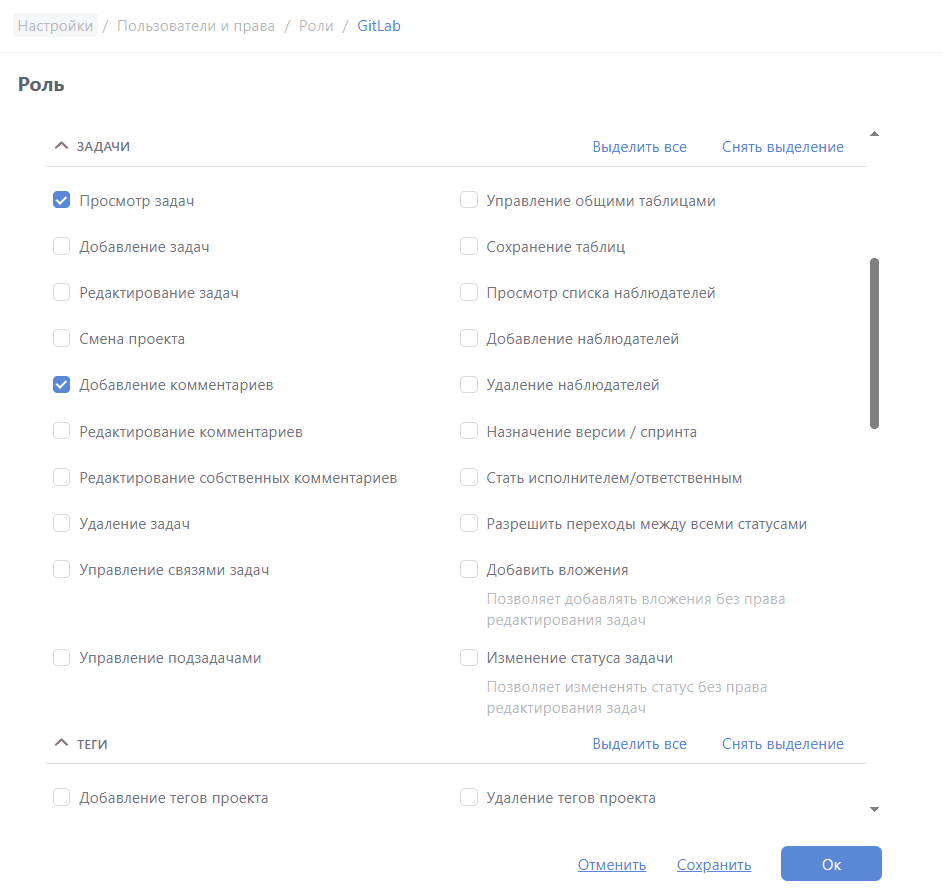Click Выделить все for ЗАДАЧИ

[639, 147]
